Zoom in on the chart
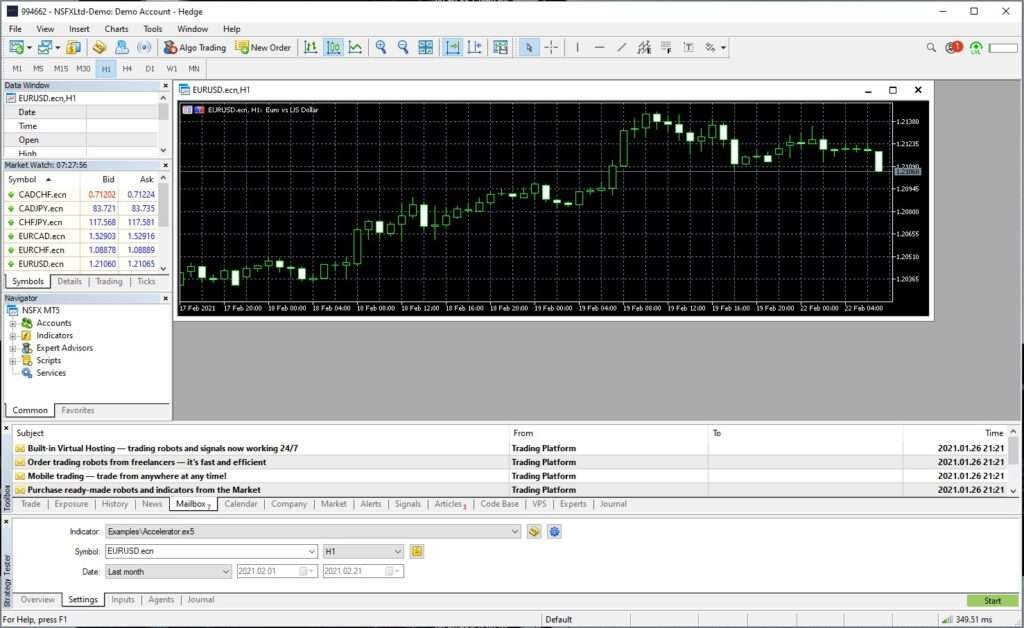 tap(381, 48)
